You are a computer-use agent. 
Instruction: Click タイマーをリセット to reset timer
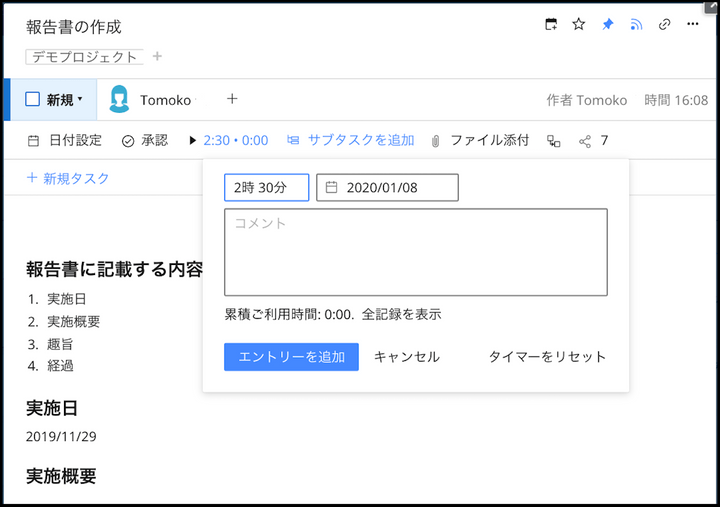547,357
